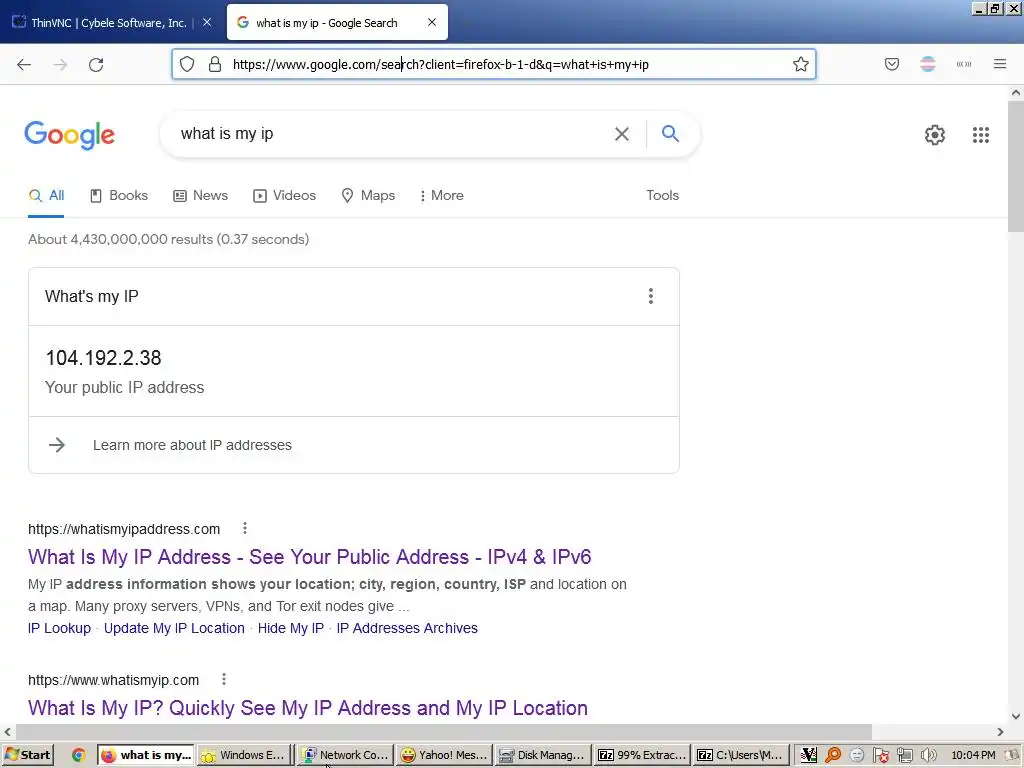Click the vertical scrollbar thumb
Viewport: 1024px width, 768px height.
pos(1016,166)
